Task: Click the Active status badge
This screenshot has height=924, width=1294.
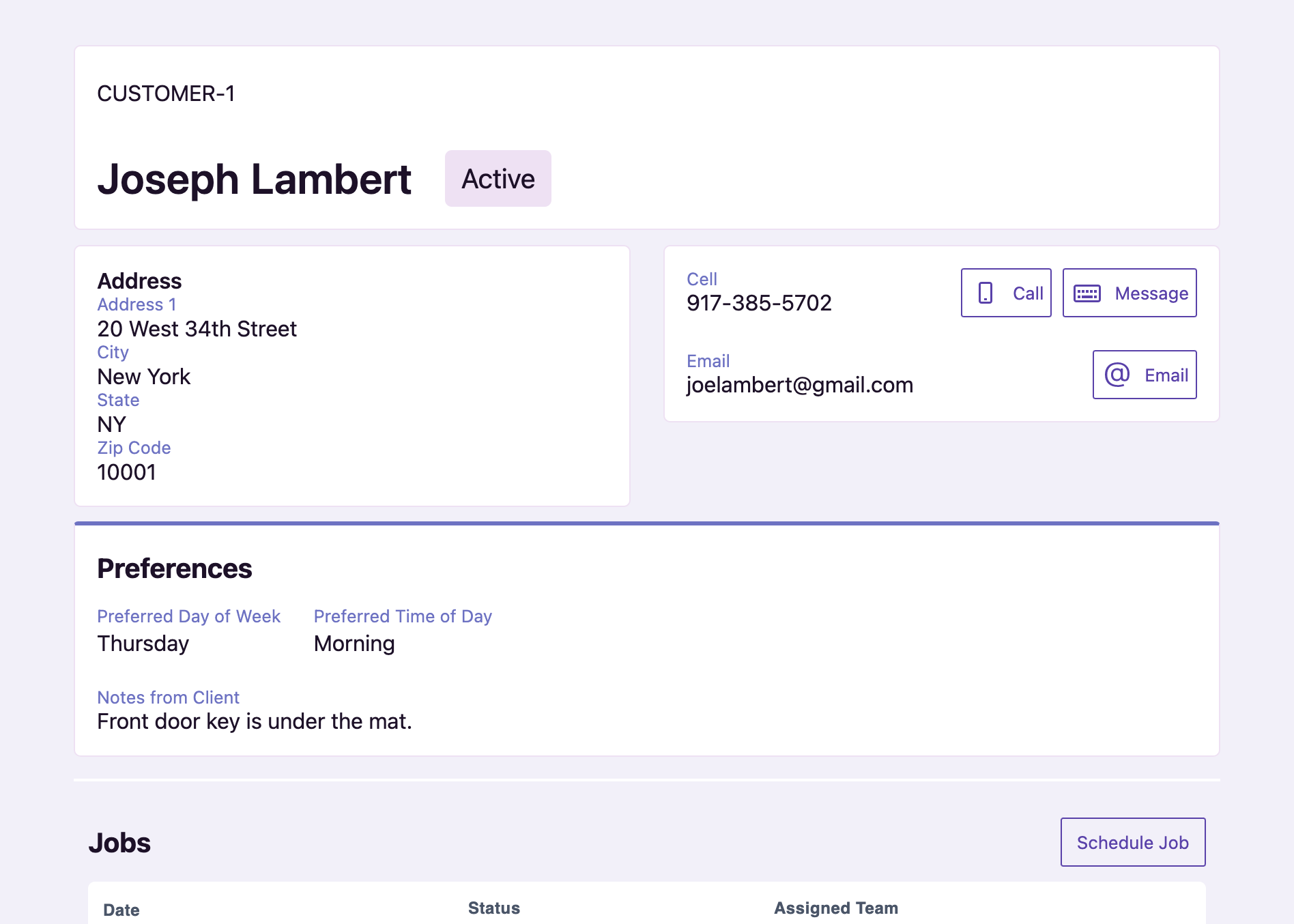Action: [498, 179]
